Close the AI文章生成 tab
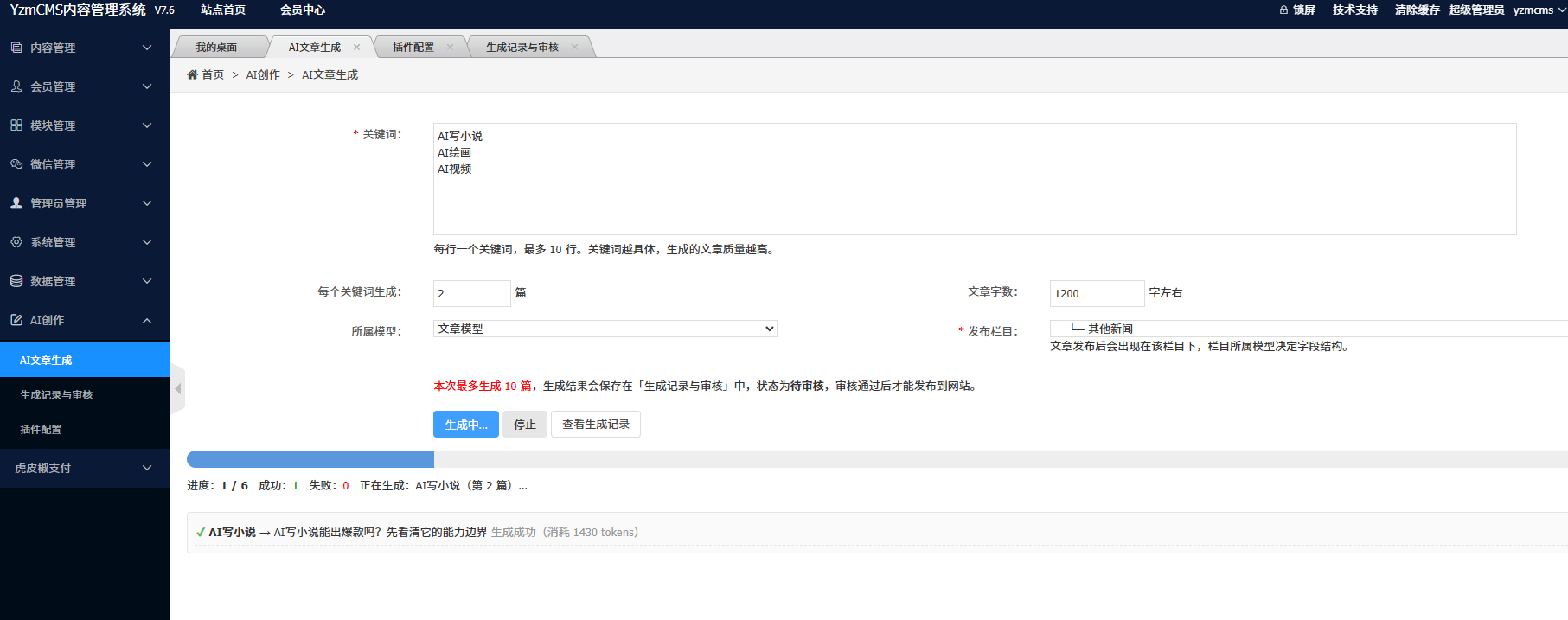1568x620 pixels. click(x=356, y=48)
